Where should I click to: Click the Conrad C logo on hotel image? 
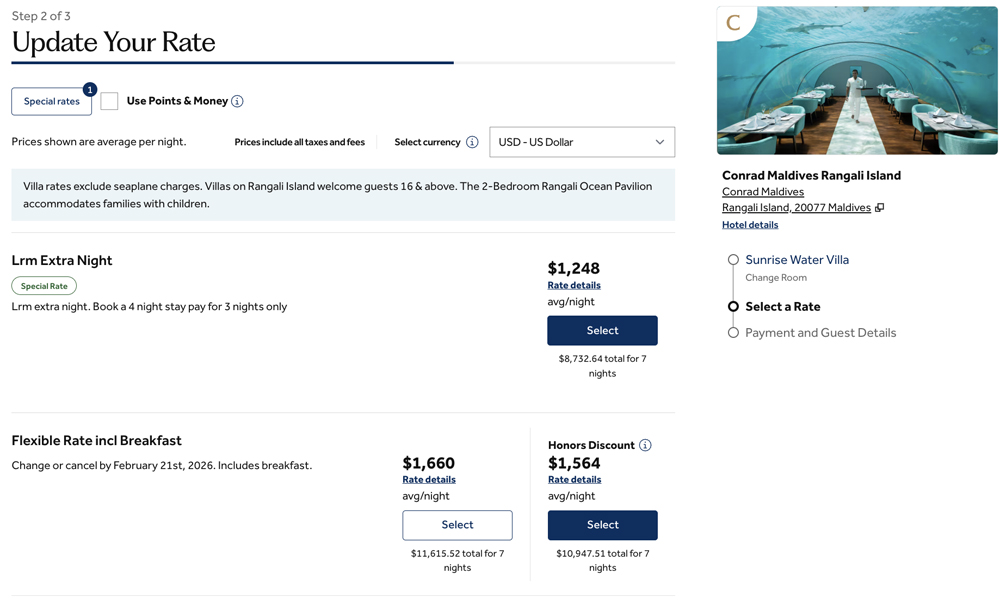point(733,23)
